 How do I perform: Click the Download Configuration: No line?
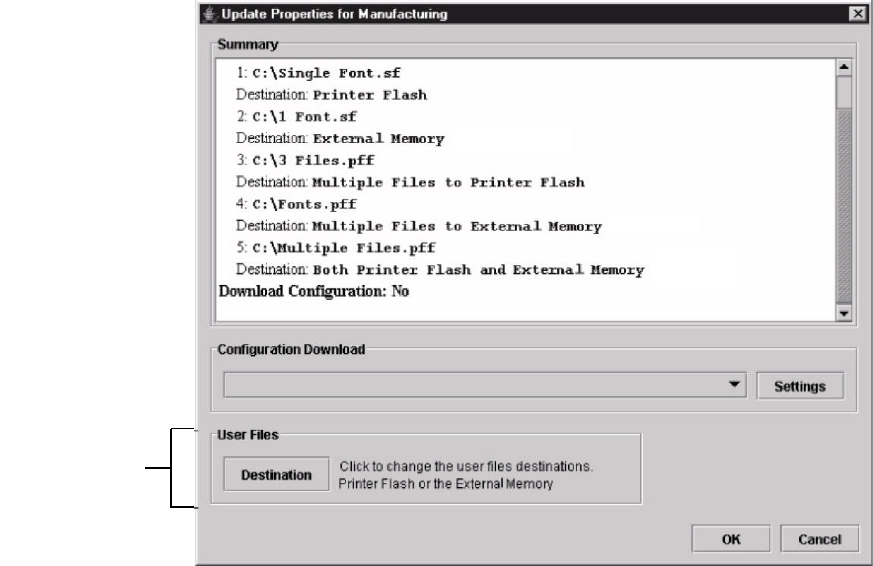pos(314,292)
